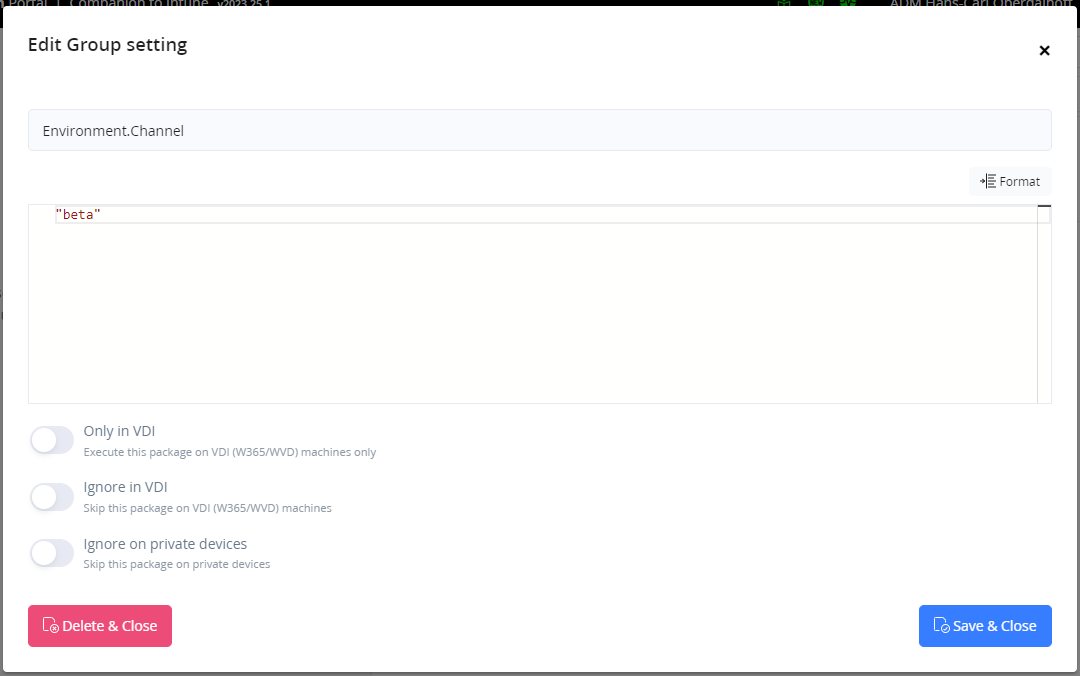Image resolution: width=1080 pixels, height=676 pixels.
Task: Click the "Ignore on private devices" label
Action: tap(165, 544)
